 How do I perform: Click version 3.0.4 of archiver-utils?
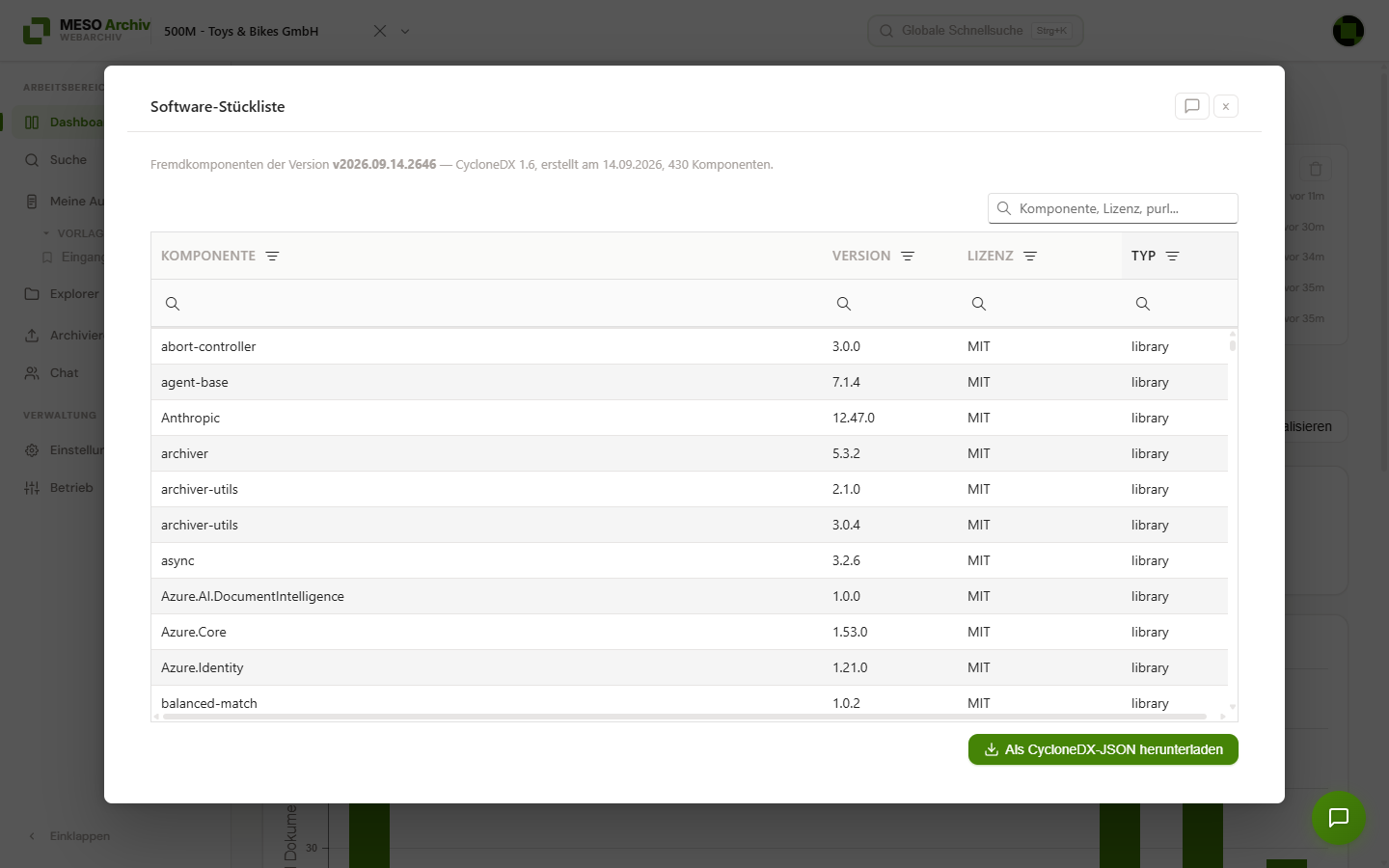coord(846,525)
